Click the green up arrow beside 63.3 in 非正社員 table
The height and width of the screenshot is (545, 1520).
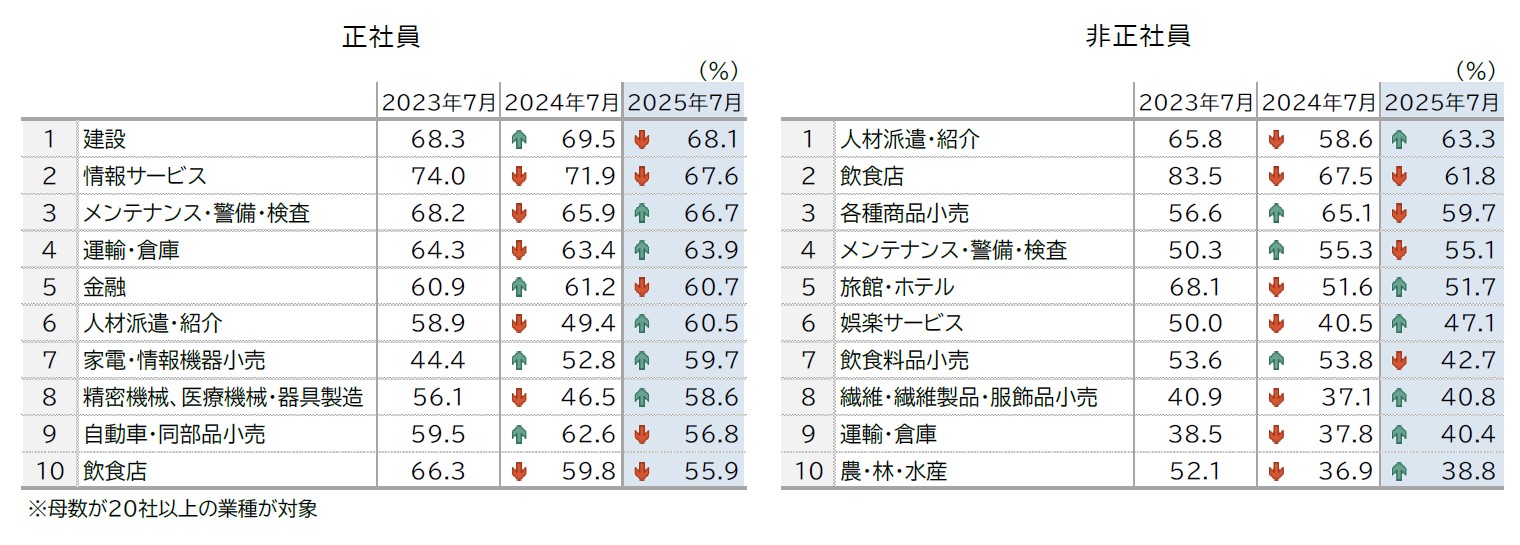[1399, 140]
